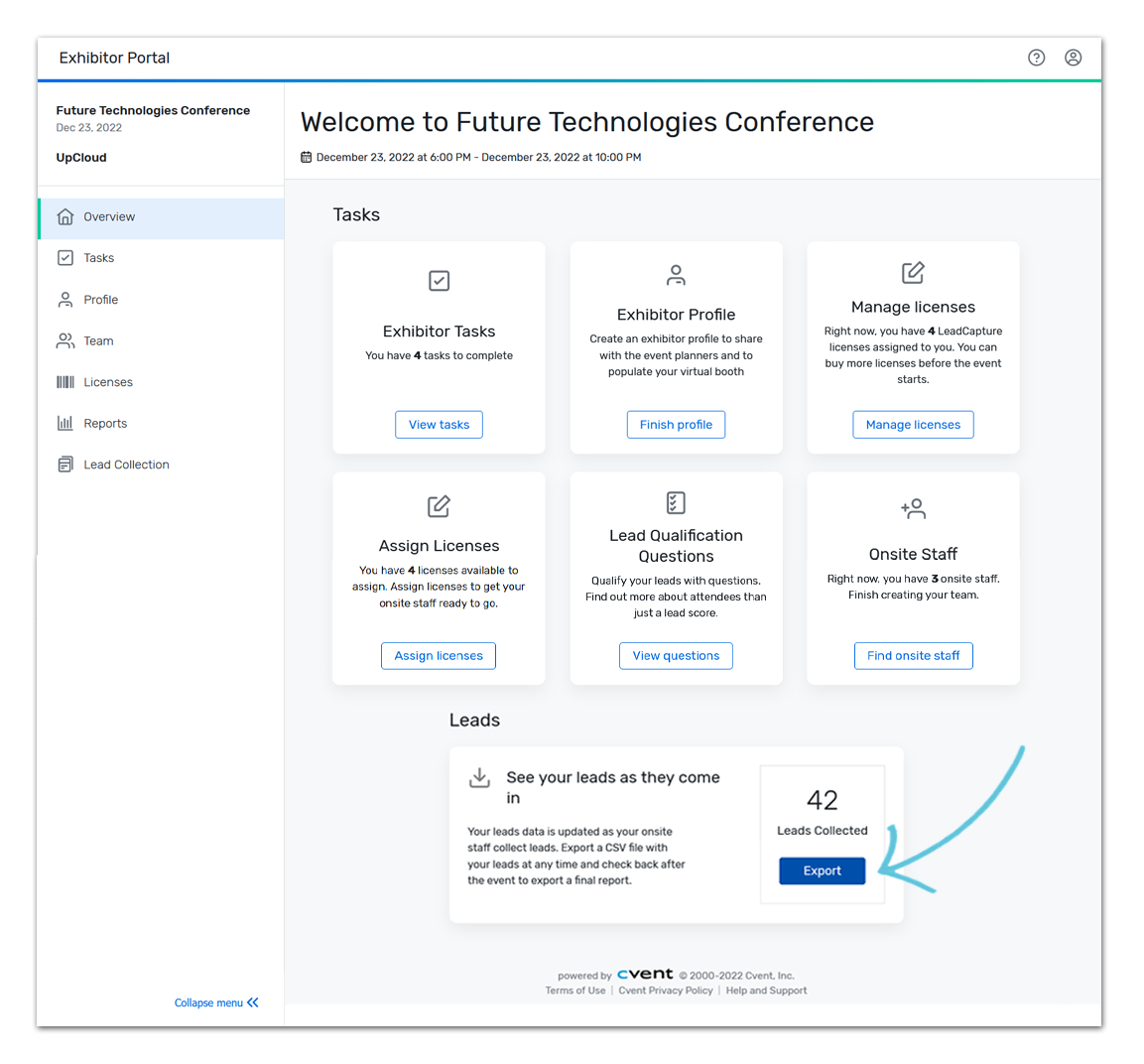Click the View tasks button

tap(439, 424)
